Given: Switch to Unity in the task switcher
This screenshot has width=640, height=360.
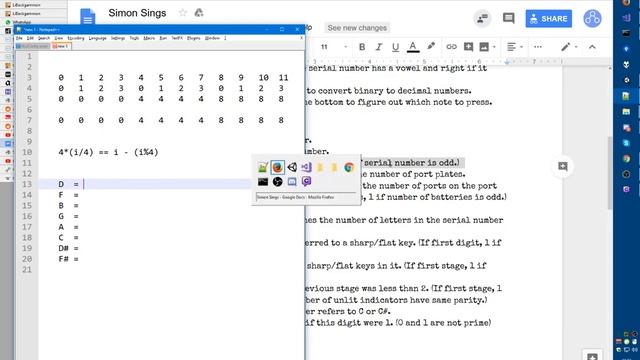Looking at the screenshot, I should pyautogui.click(x=292, y=167).
